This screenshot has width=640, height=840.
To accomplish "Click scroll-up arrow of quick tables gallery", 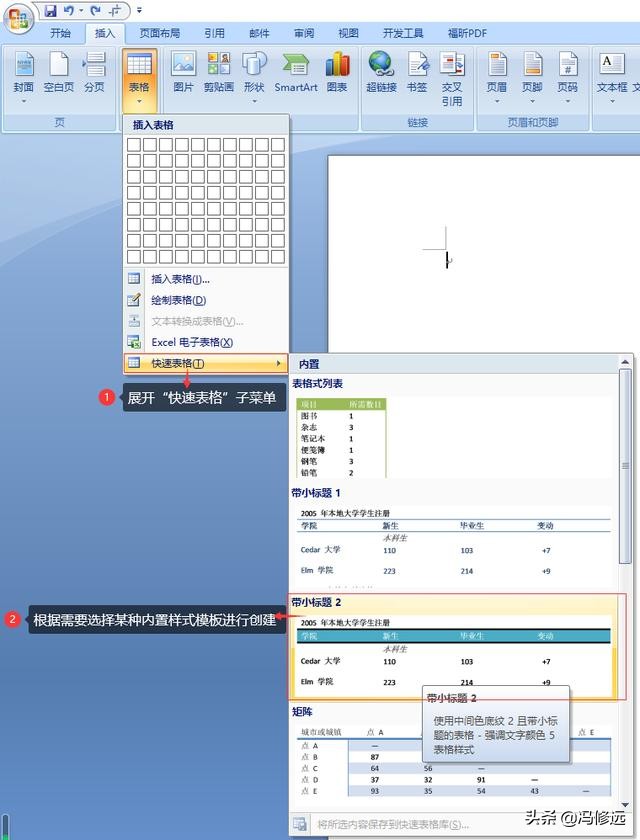I will point(625,362).
